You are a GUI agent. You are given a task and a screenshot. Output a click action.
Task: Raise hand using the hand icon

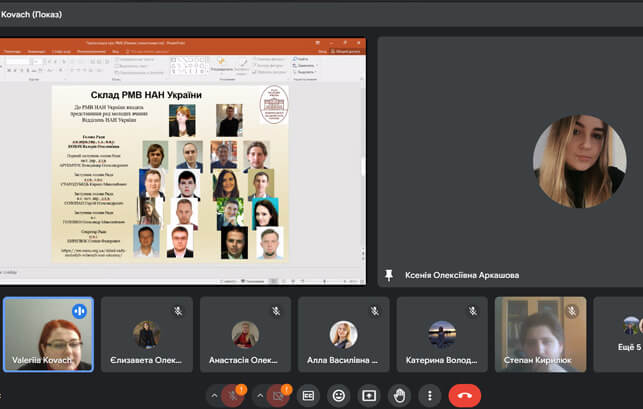(400, 395)
